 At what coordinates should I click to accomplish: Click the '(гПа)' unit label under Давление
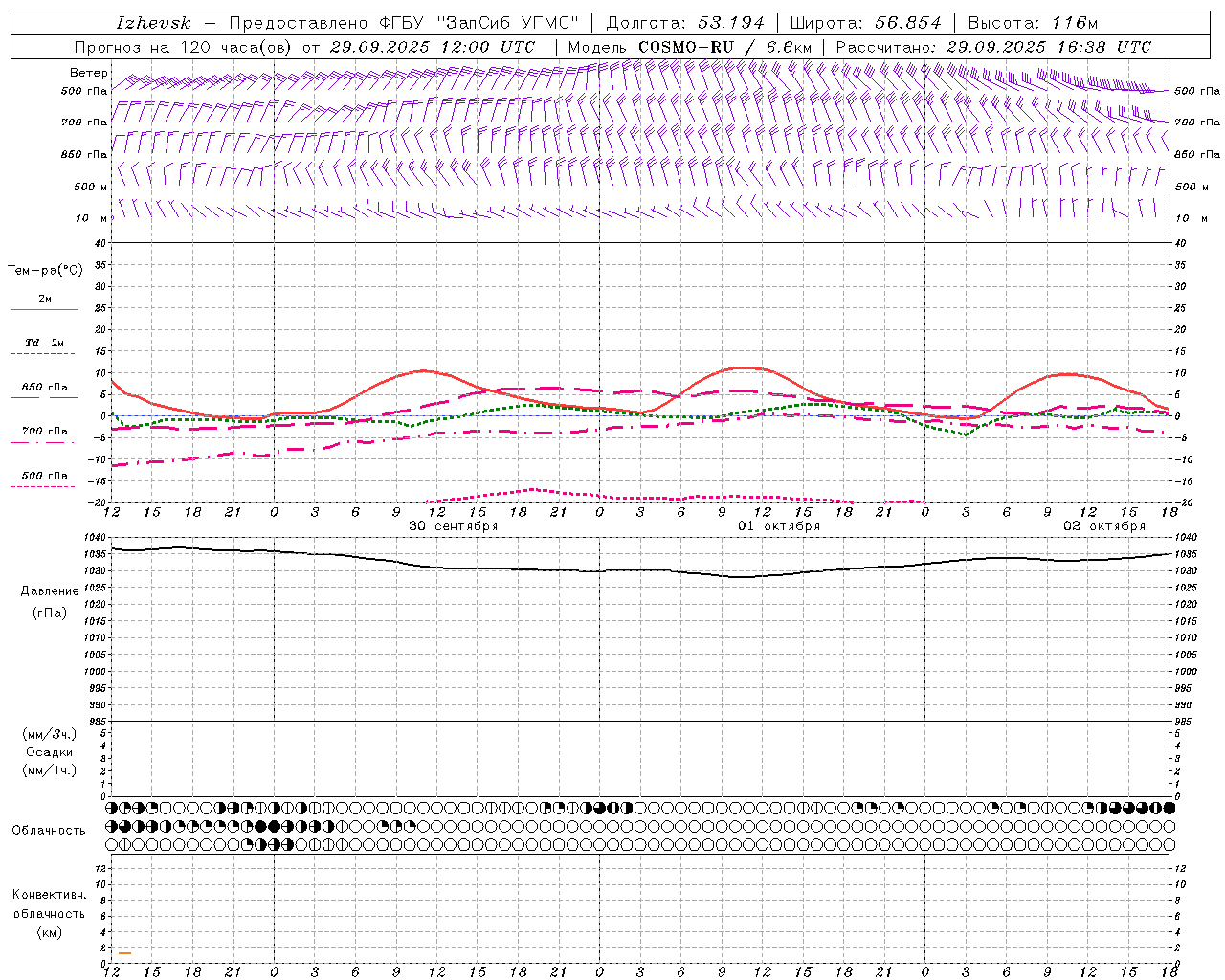[50, 612]
